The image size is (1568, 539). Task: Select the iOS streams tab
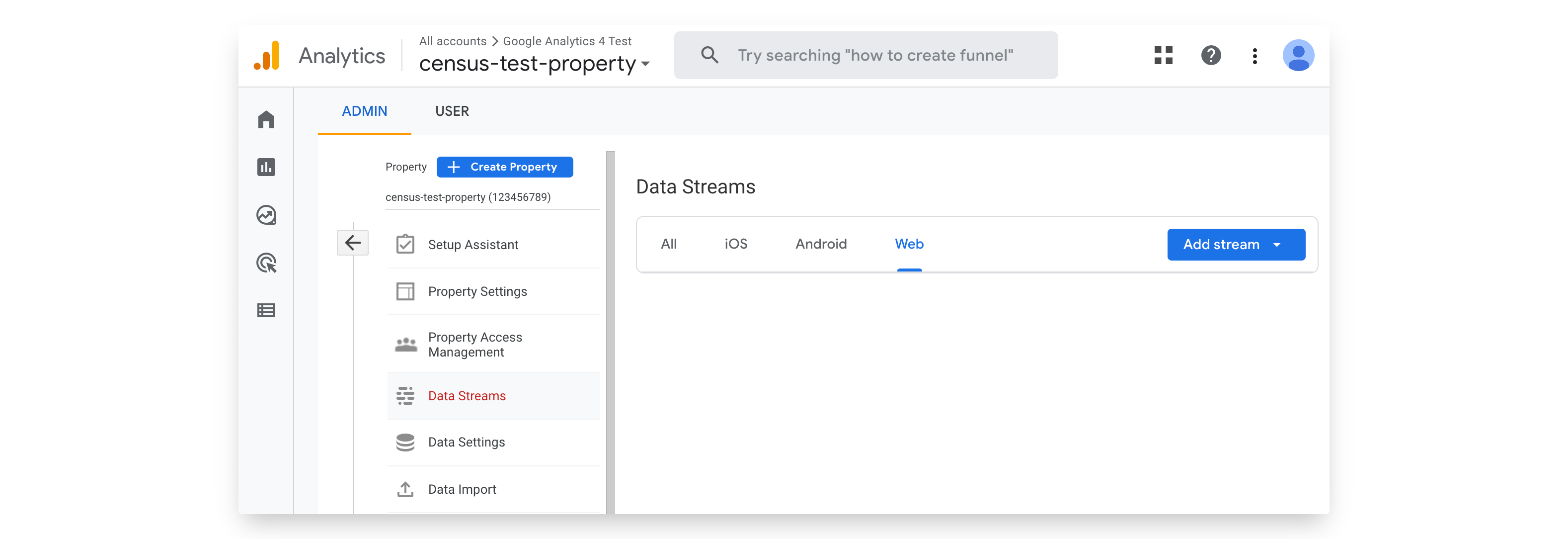[735, 244]
